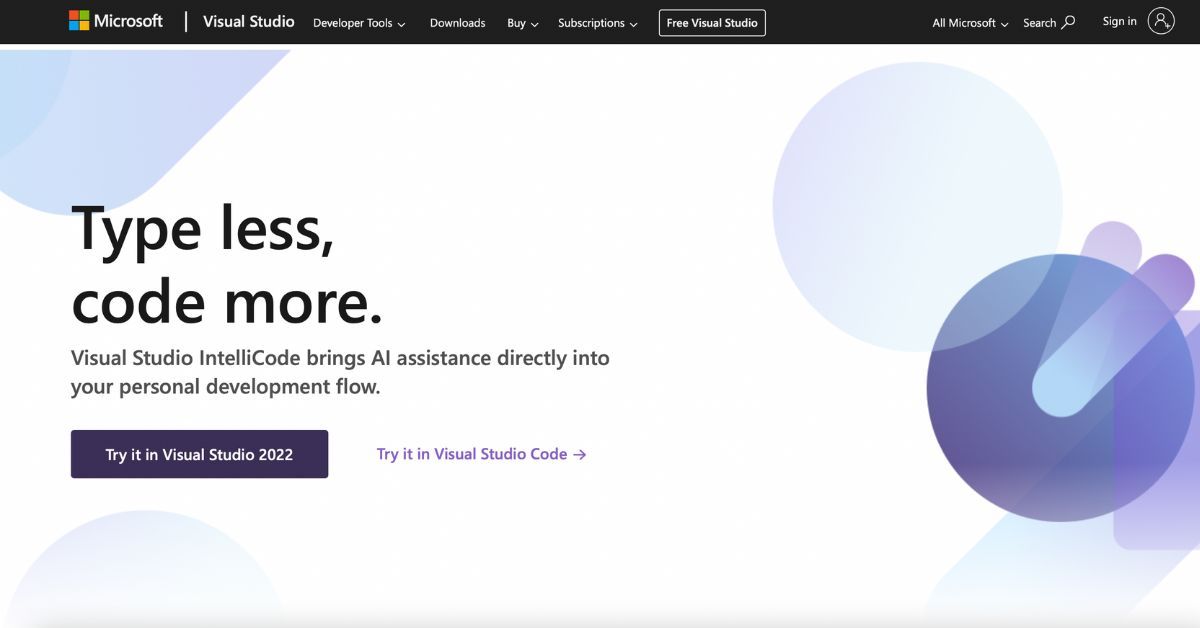Click the chevron next to Developer Tools
This screenshot has height=628, width=1200.
coord(400,23)
